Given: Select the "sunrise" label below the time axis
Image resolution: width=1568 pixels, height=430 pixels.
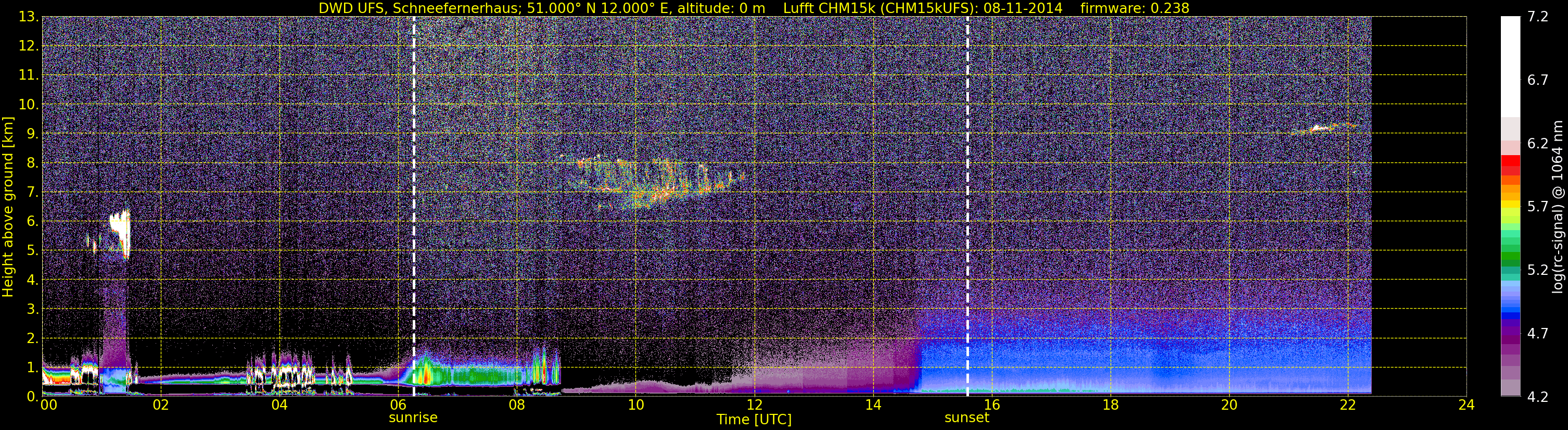Looking at the screenshot, I should tap(413, 418).
